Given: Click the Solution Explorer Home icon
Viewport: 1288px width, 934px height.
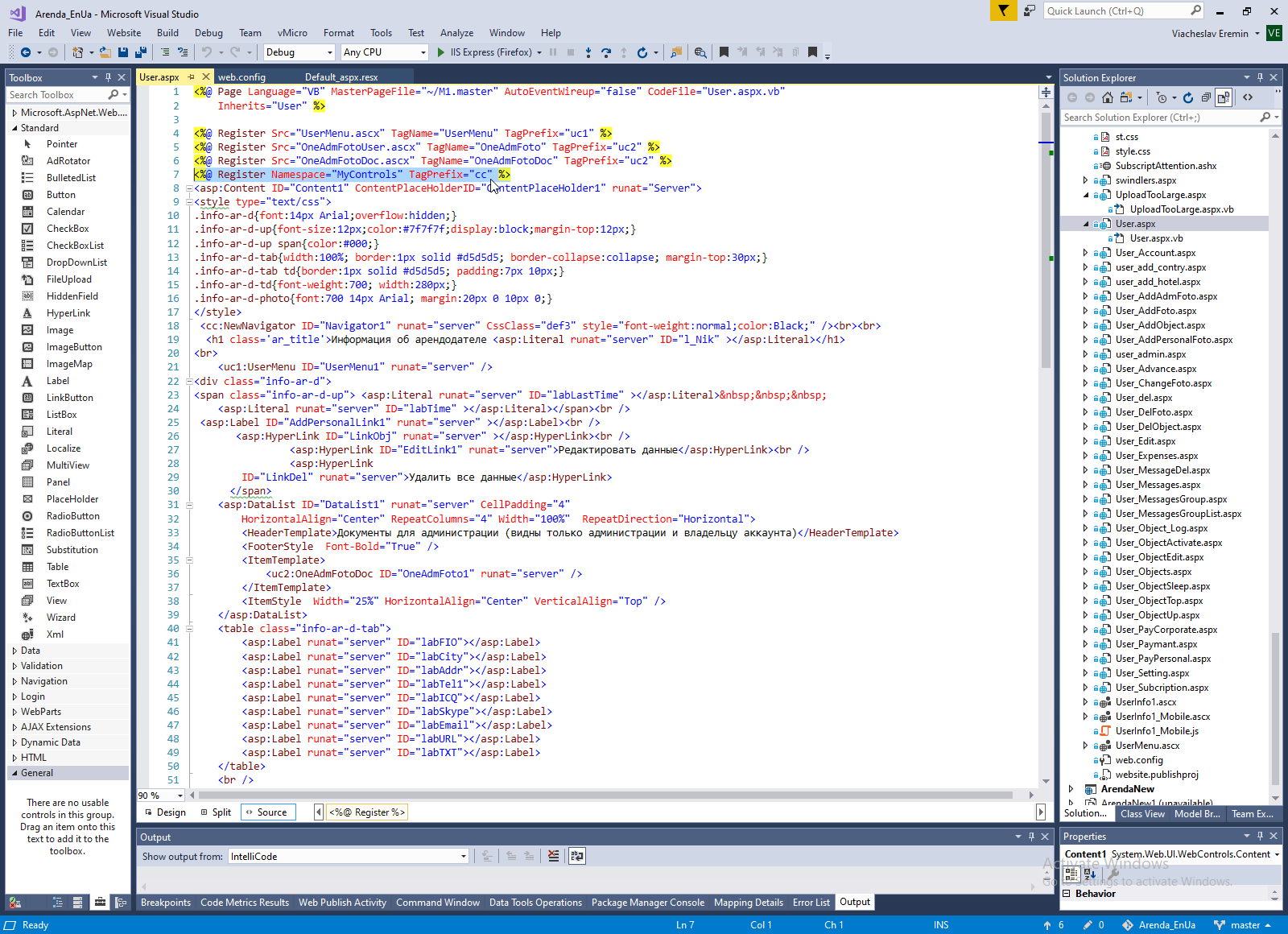Looking at the screenshot, I should 1108,97.
